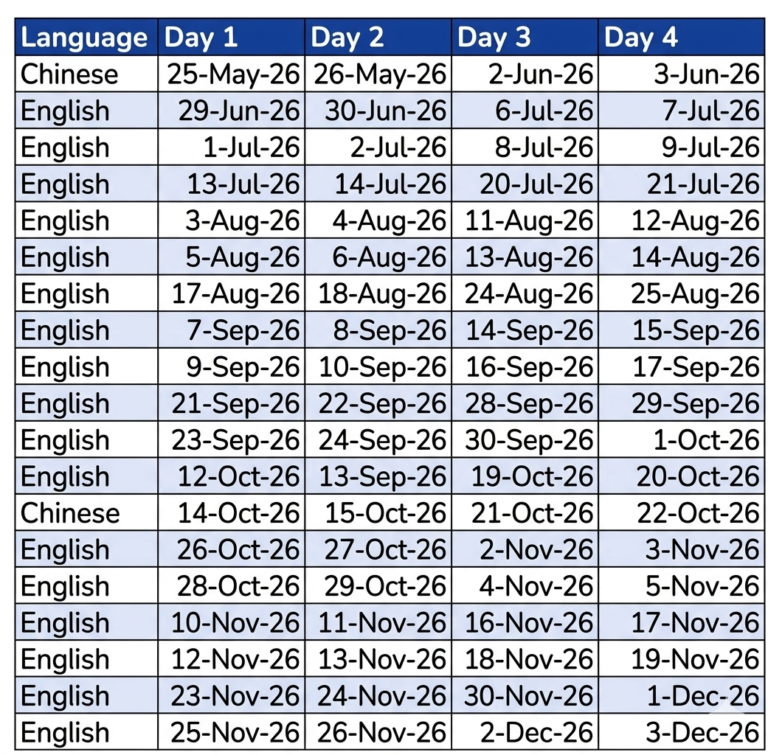The image size is (768, 755).
Task: Select the 11-Aug-26 cell in Day 3
Action: click(525, 220)
